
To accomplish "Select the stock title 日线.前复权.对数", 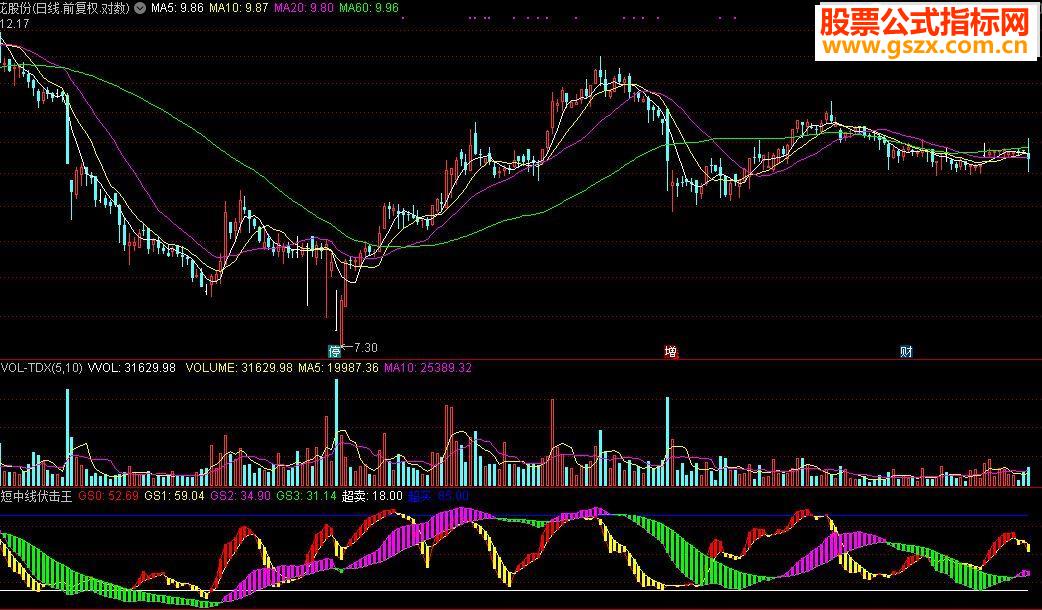I will pos(65,9).
